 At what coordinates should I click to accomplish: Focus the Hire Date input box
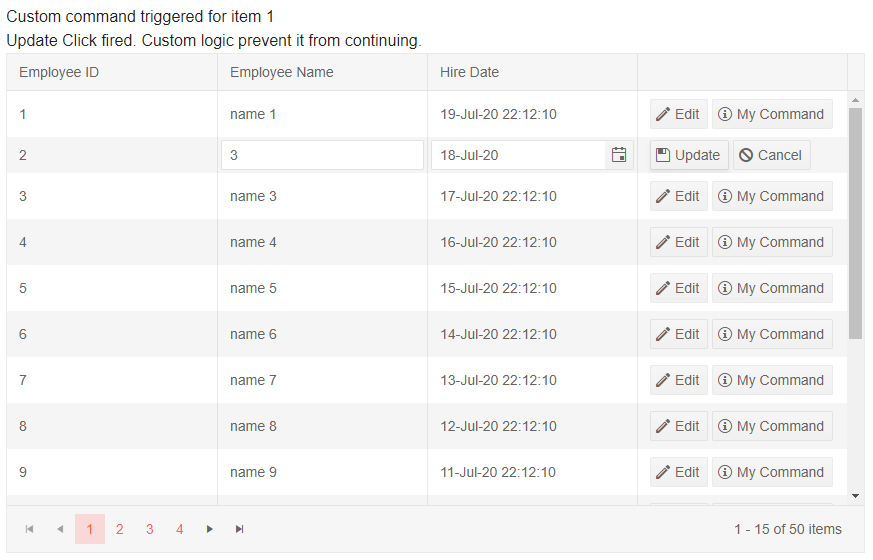[x=518, y=155]
